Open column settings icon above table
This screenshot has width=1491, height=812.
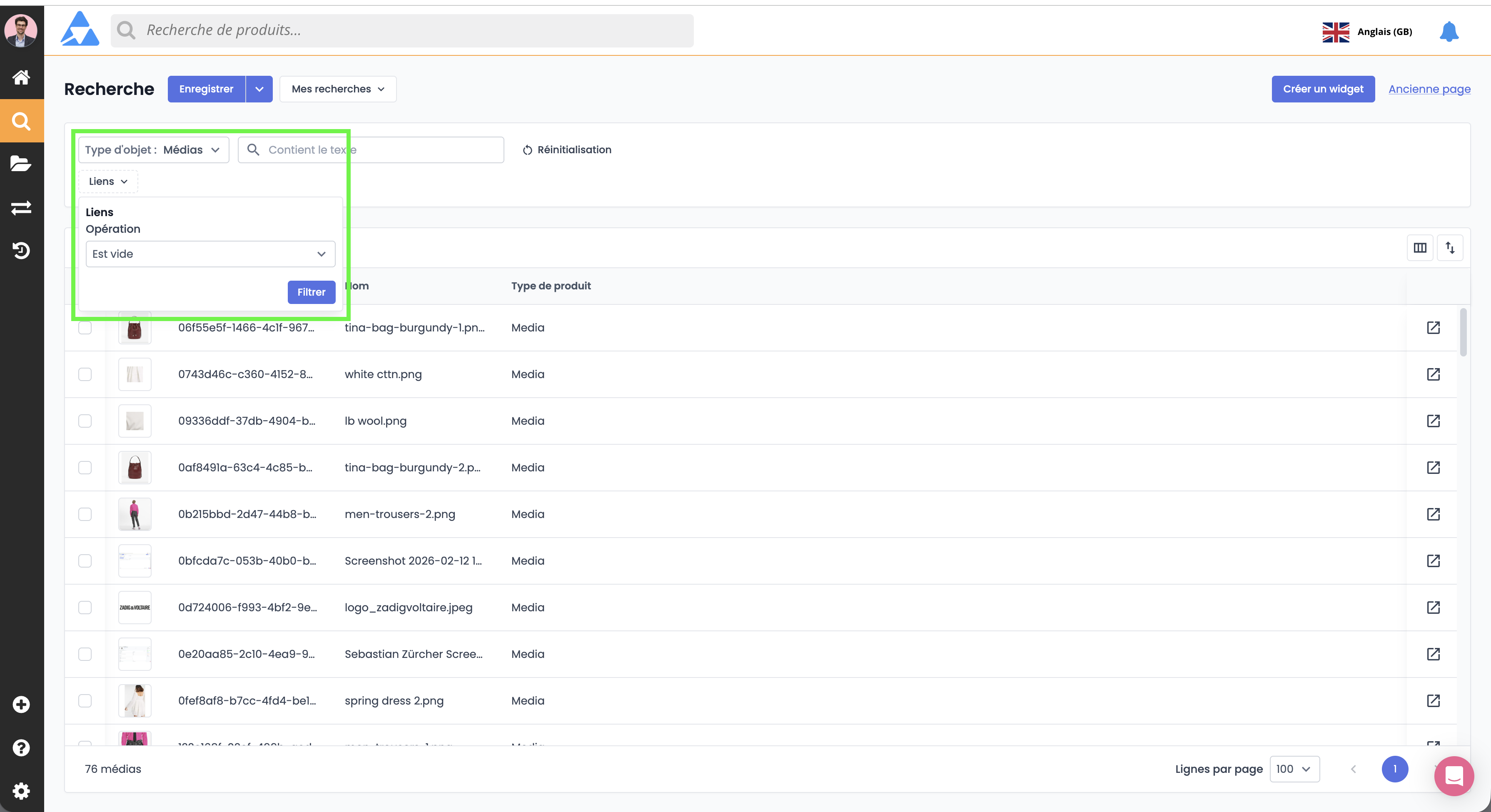[1420, 248]
